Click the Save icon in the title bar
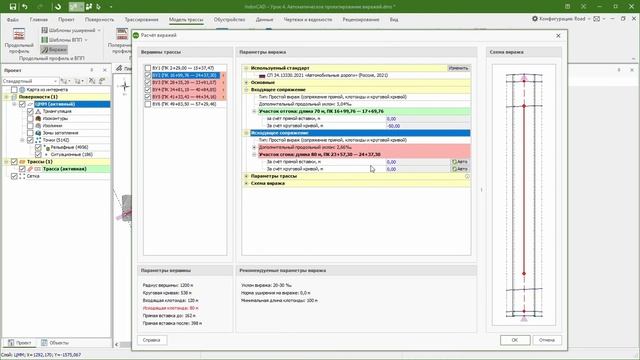The image size is (640, 360). point(13,7)
